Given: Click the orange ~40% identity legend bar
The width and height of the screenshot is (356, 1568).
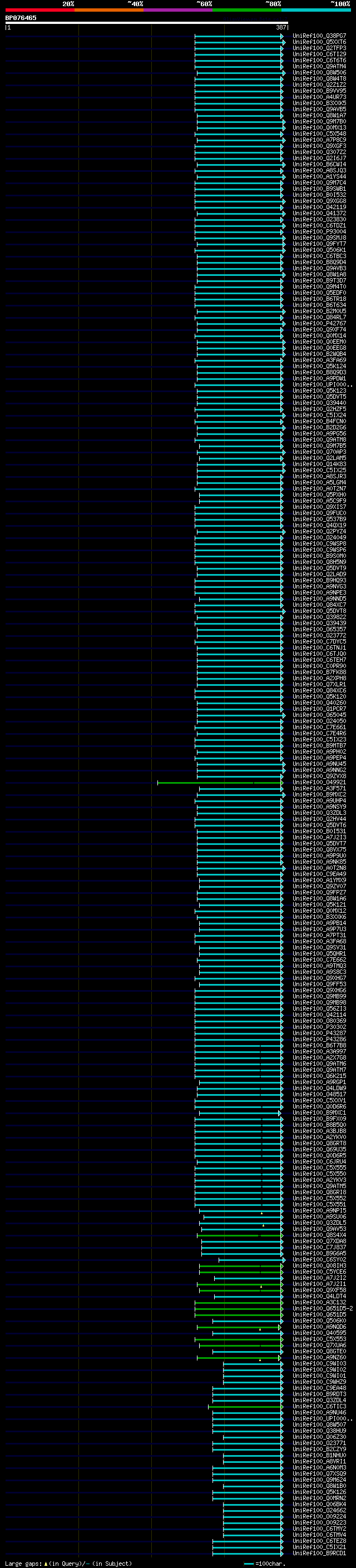Looking at the screenshot, I should 109,10.
